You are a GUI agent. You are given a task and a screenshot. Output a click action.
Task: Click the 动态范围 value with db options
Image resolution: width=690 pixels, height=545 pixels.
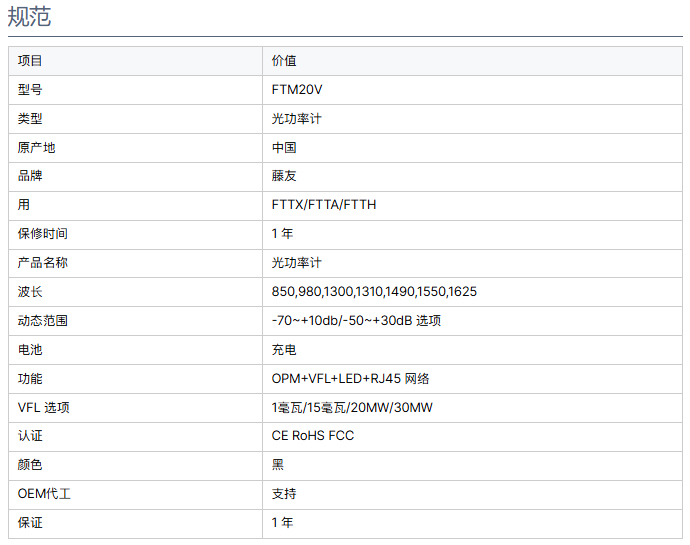point(356,321)
